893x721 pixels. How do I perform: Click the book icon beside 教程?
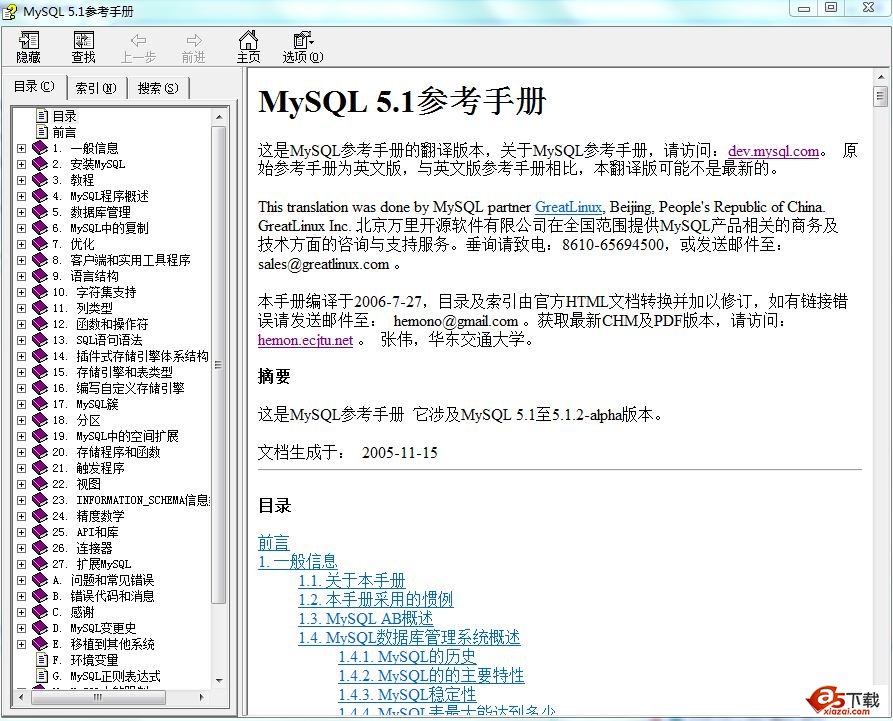(x=40, y=180)
